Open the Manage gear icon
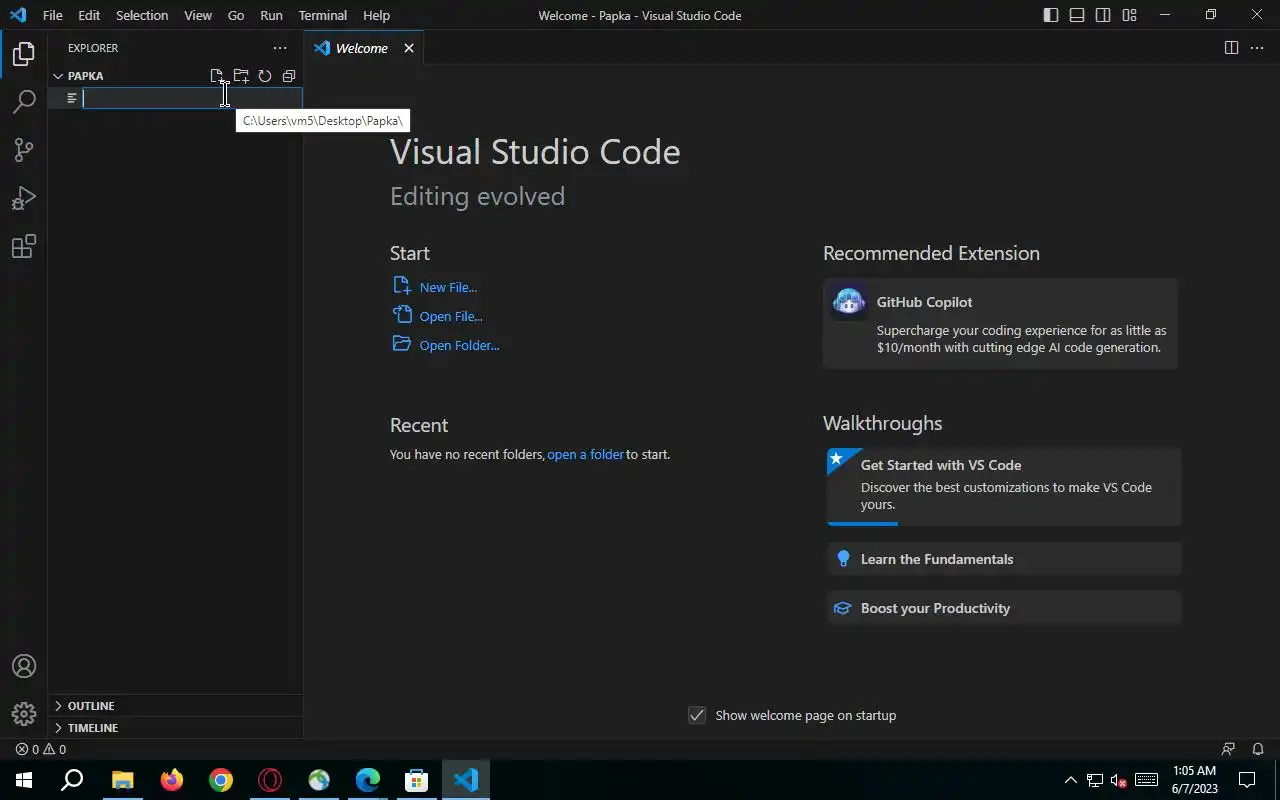This screenshot has height=800, width=1280. pos(24,714)
